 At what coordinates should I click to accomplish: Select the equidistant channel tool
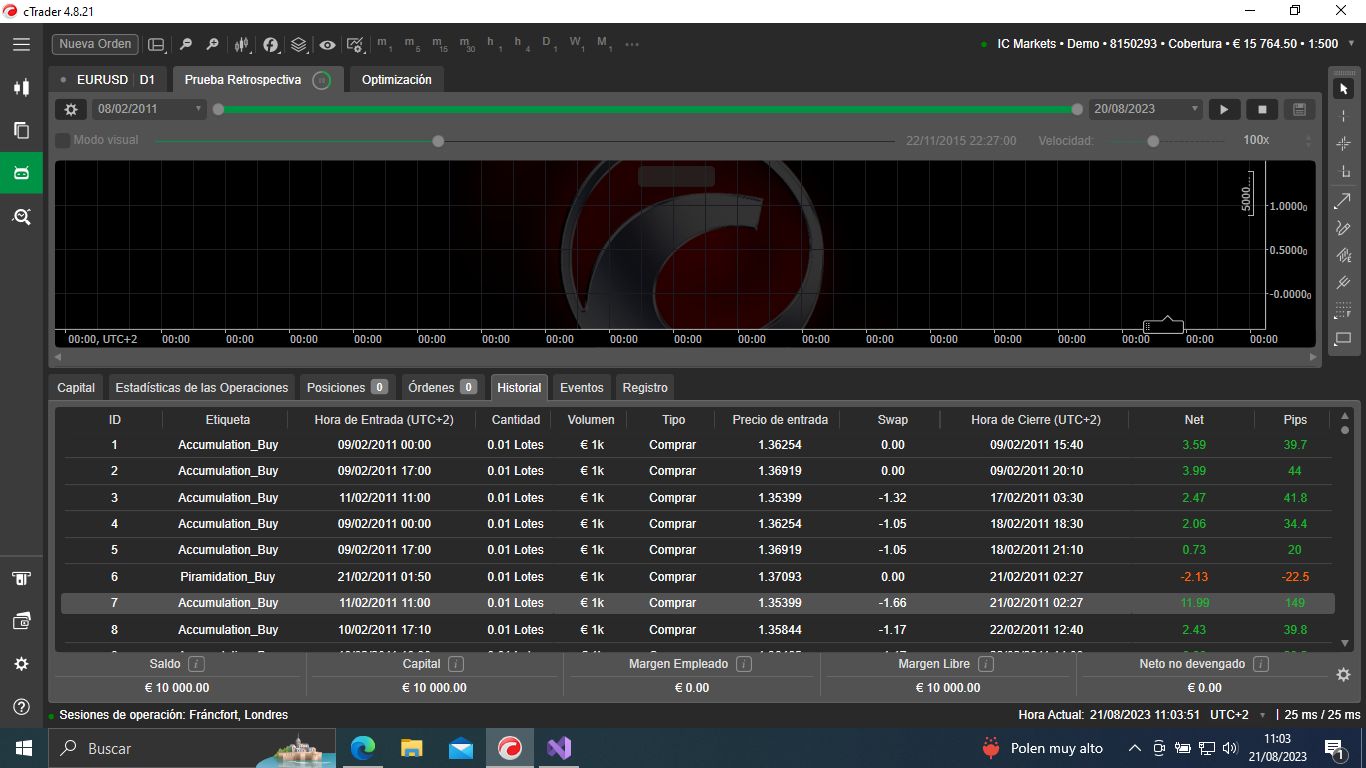1343,255
